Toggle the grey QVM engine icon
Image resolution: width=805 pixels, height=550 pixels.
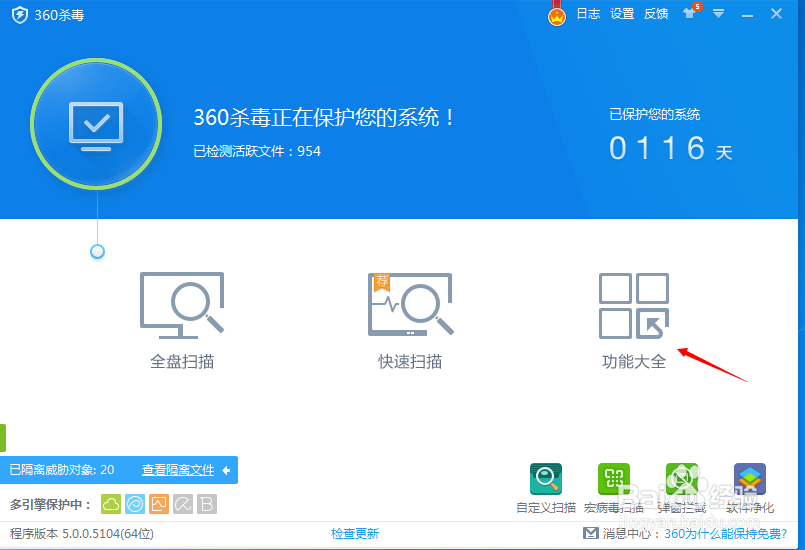183,504
